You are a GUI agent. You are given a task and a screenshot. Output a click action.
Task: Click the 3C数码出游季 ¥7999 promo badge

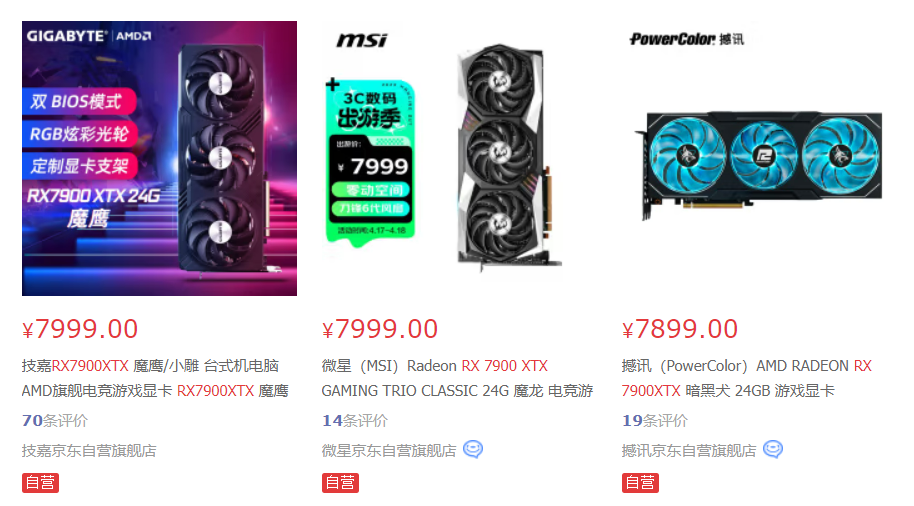[370, 161]
